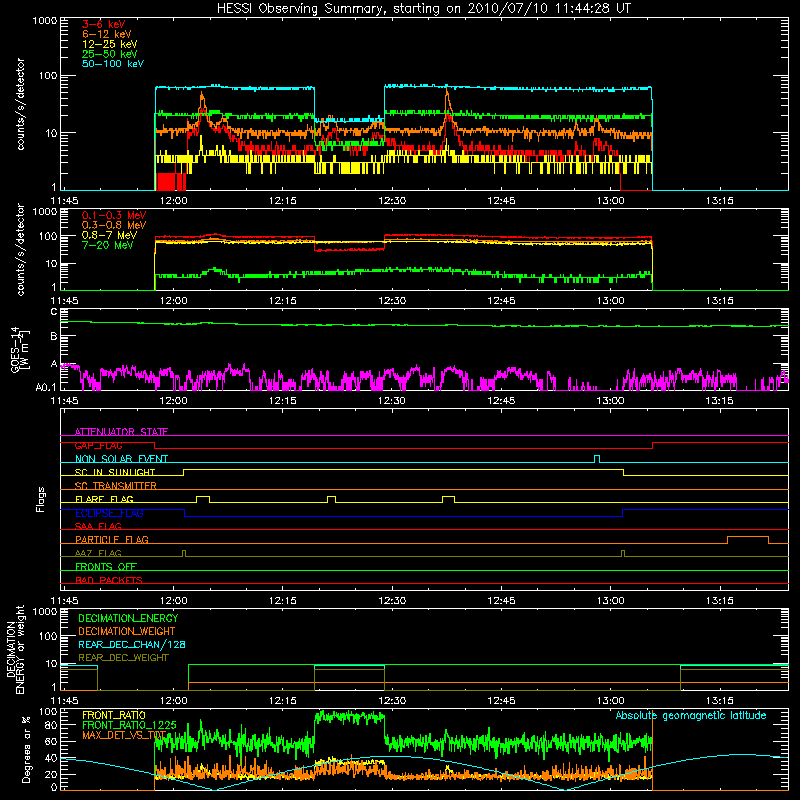Select the 50-100 keV legend label
Viewport: 800px width, 800px height.
(x=113, y=64)
